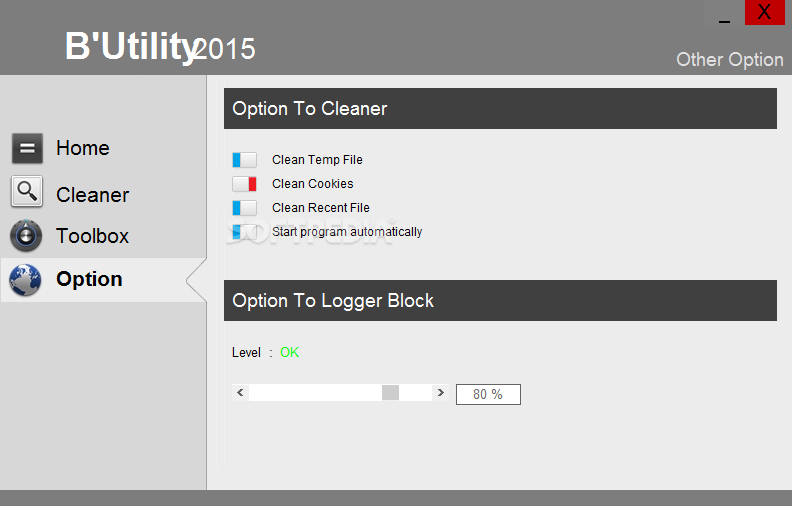Click the Cleaner magnifying glass icon

click(27, 192)
